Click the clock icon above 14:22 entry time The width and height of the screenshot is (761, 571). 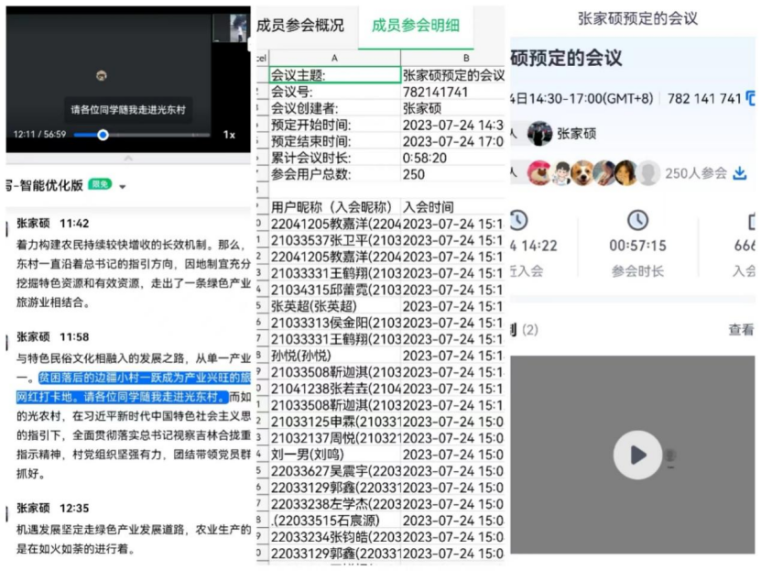pyautogui.click(x=517, y=221)
